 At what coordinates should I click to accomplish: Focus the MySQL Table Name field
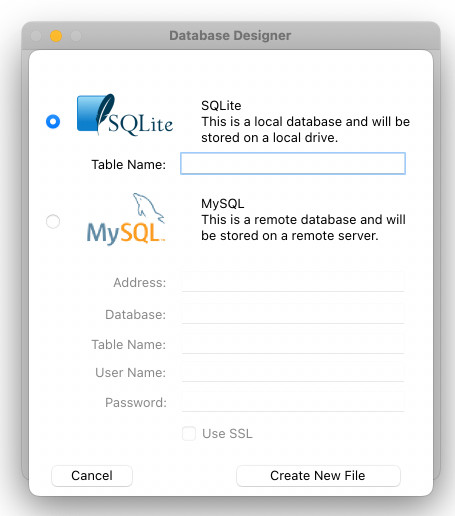[x=293, y=344]
